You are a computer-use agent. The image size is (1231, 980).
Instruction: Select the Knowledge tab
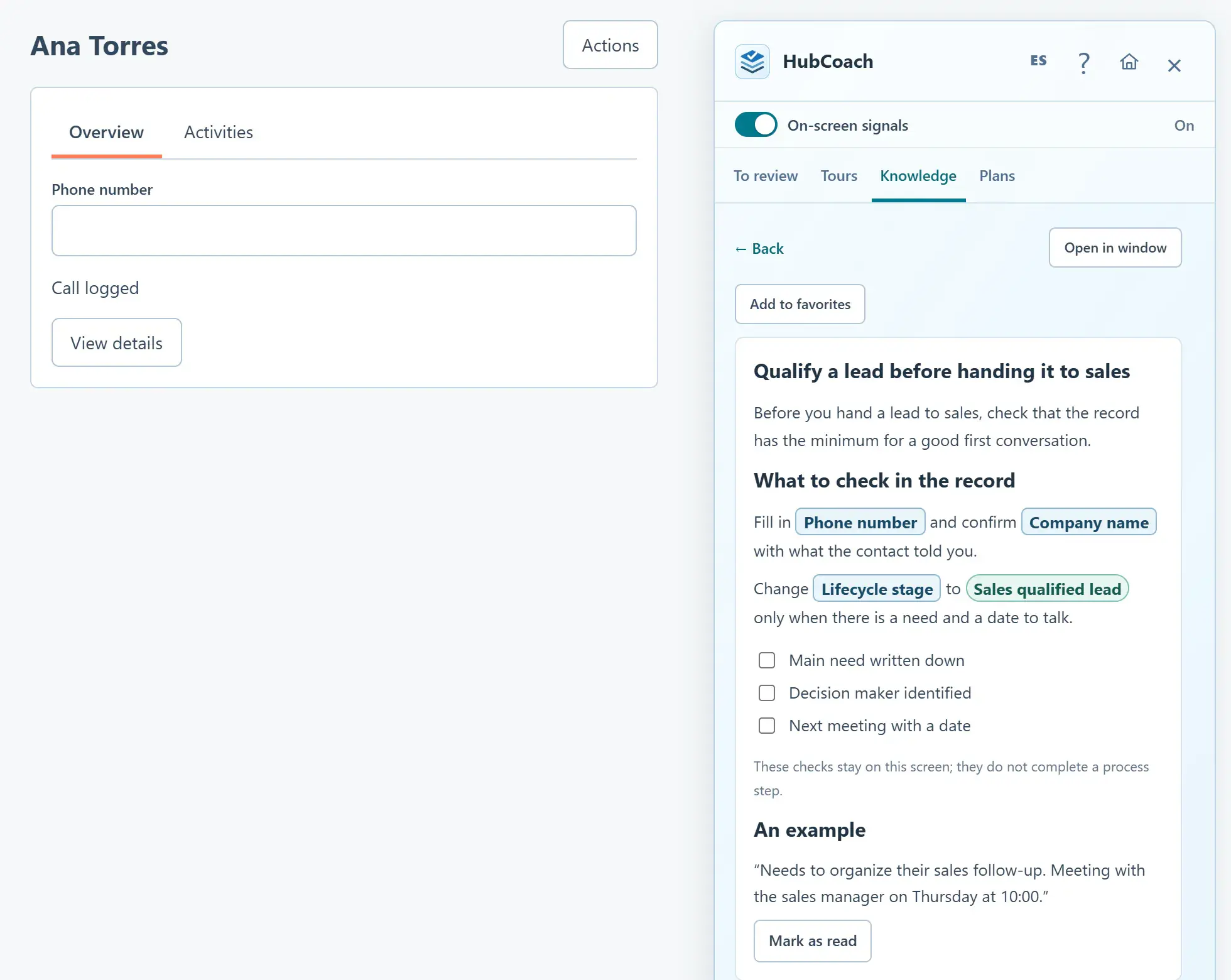918,176
